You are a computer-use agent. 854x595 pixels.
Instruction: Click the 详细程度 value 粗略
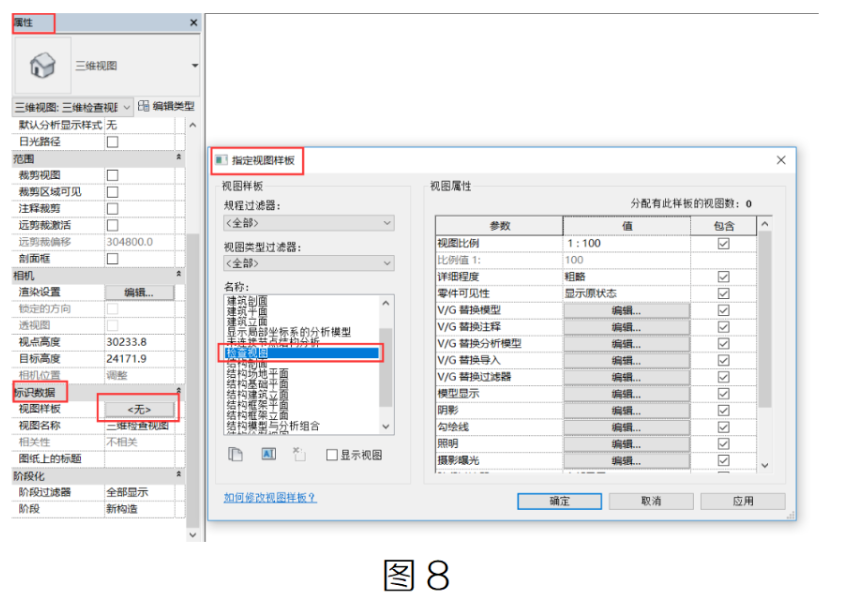[x=627, y=277]
